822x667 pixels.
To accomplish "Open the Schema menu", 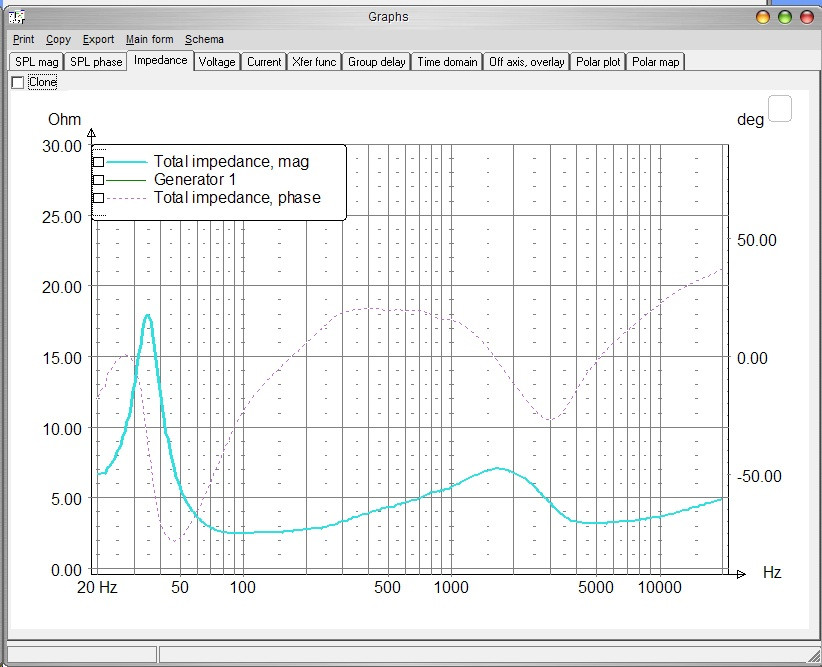I will (204, 39).
